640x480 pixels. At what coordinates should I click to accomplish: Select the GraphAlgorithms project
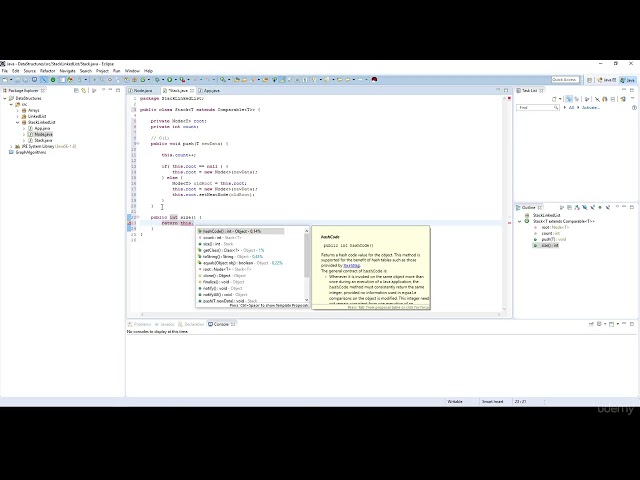click(x=27, y=152)
